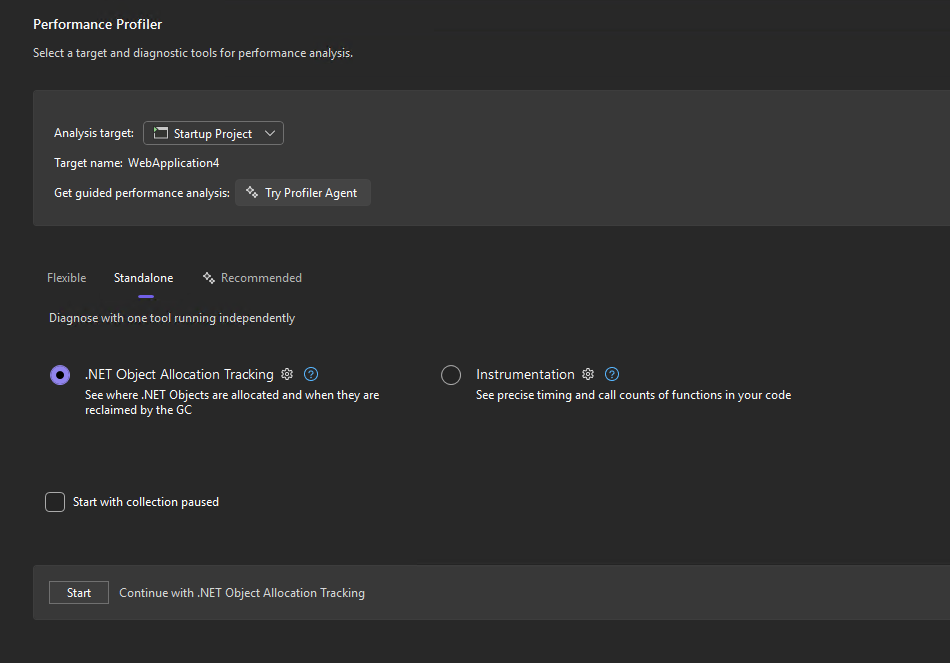950x663 pixels.
Task: Click the sparkle icon on Try Profiler Agent
Action: pos(253,192)
